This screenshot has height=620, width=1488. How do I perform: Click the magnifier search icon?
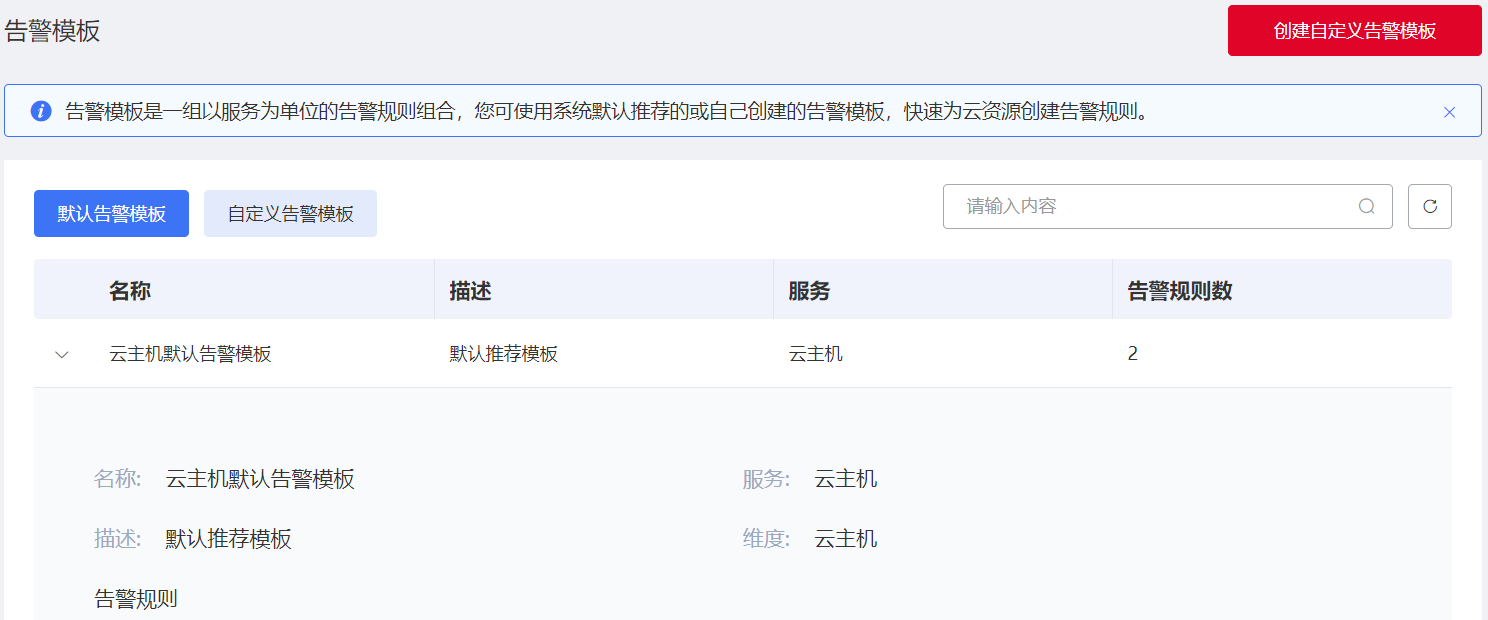coord(1367,207)
